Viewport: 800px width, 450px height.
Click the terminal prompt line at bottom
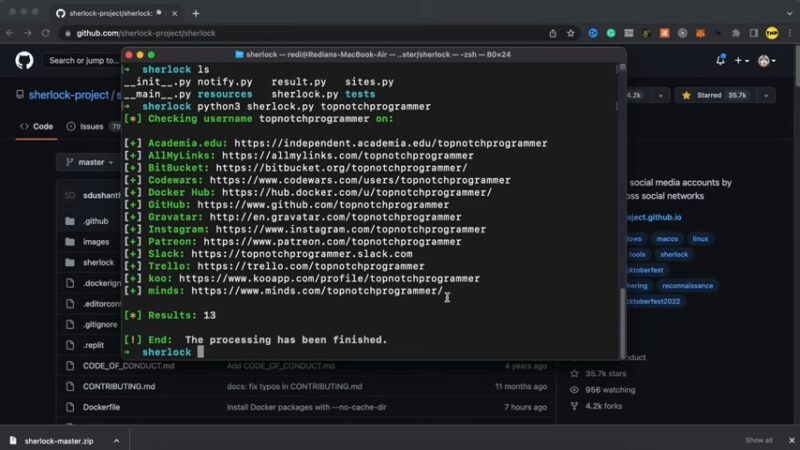click(x=163, y=352)
